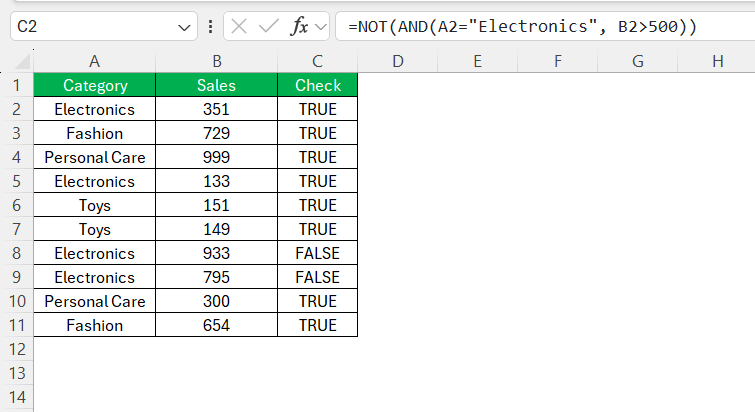This screenshot has width=755, height=412.
Task: Select row 14 header
Action: (17, 398)
